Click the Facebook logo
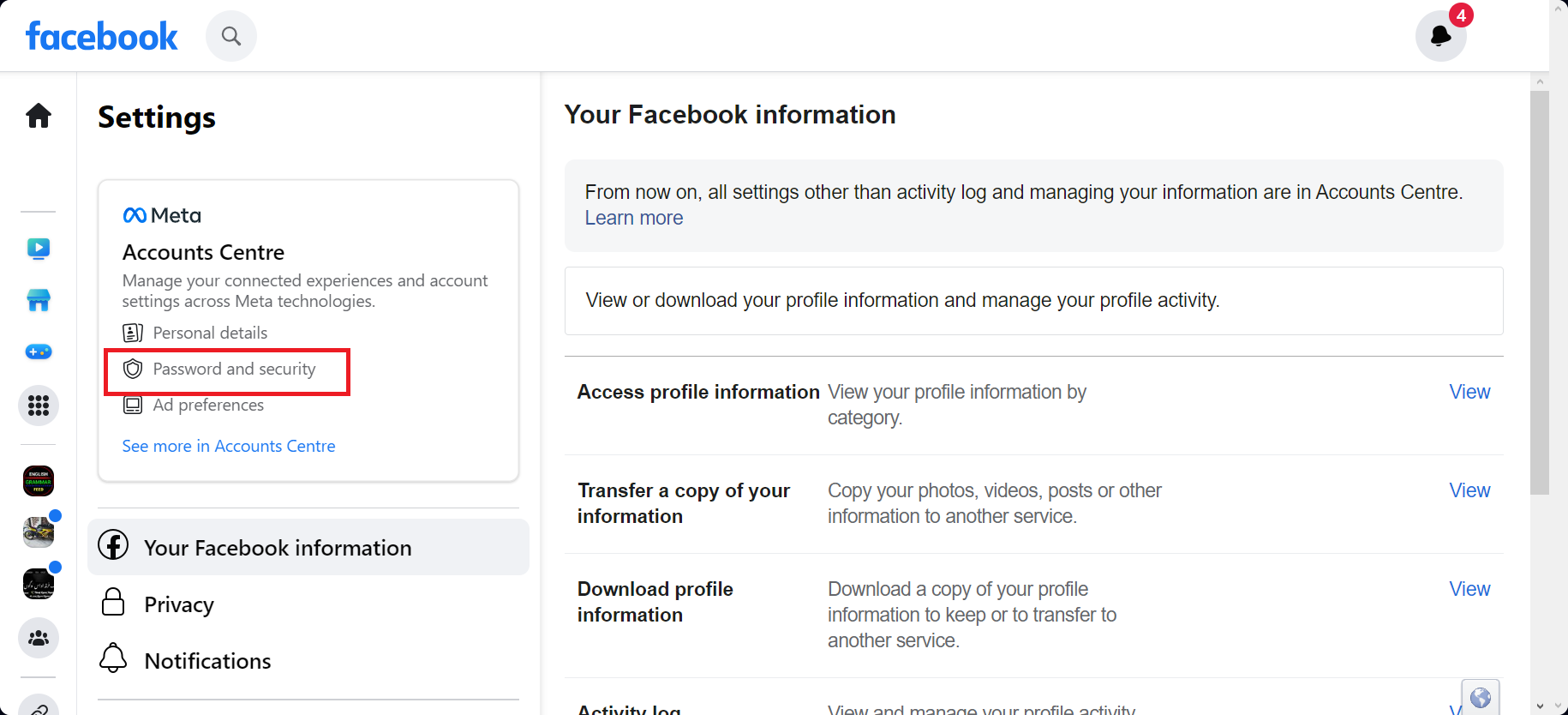 coord(102,36)
